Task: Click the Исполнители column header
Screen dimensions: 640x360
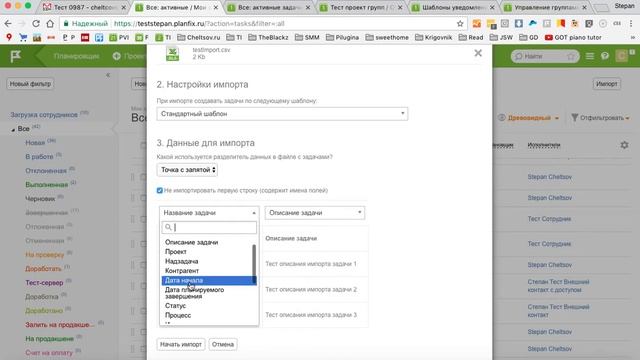Action: [544, 145]
